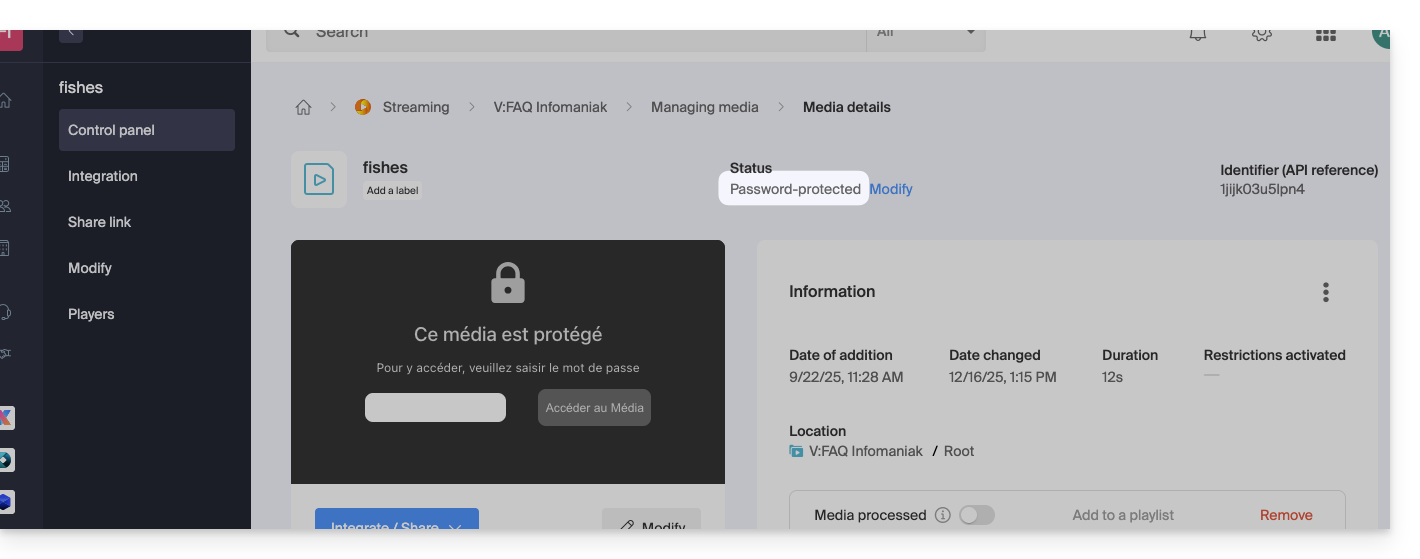Toggle the Media processed switch
Viewport: 1420px width, 559px height.
(976, 515)
